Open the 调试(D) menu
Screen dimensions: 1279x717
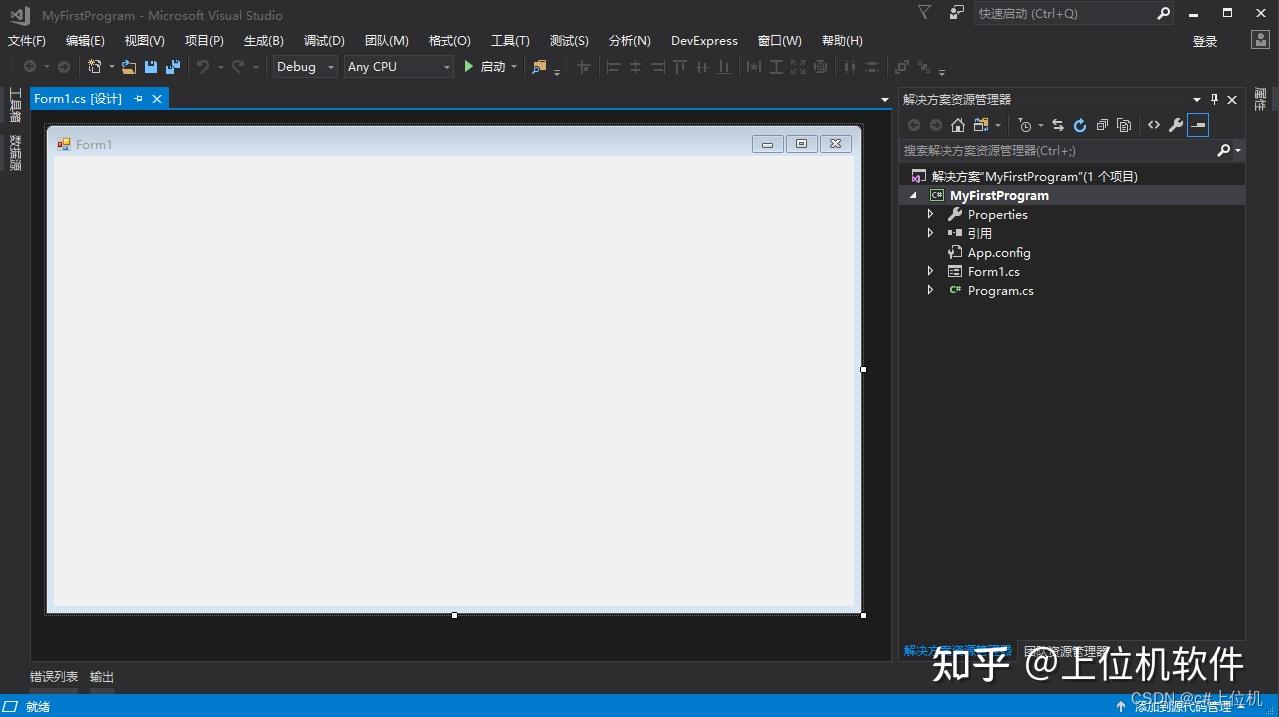324,41
